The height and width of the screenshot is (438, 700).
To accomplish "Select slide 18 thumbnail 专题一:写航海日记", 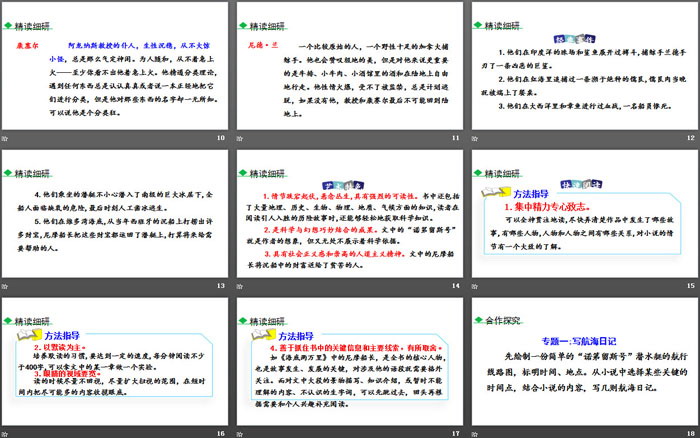I will coord(585,361).
